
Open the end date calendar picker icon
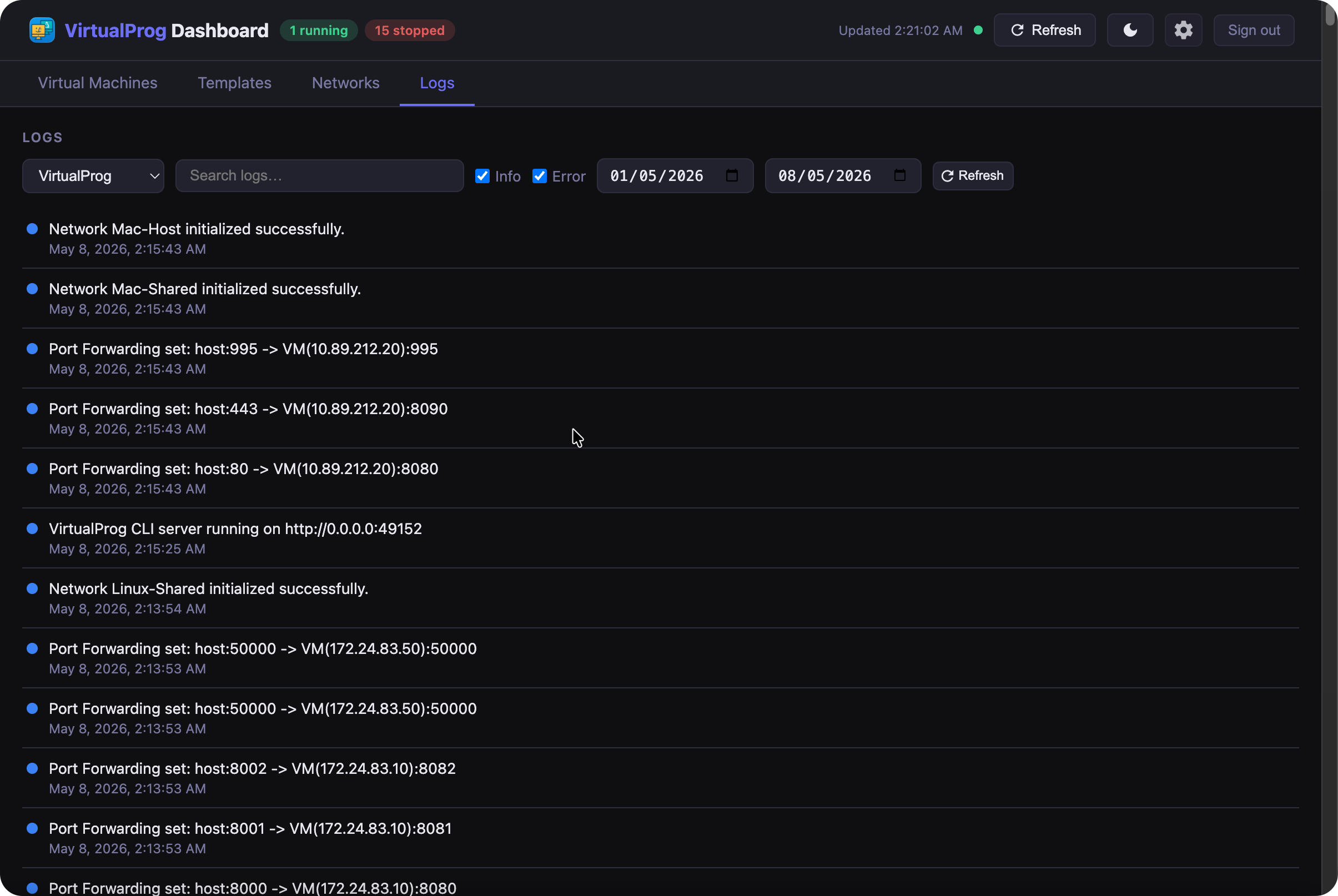tap(900, 175)
